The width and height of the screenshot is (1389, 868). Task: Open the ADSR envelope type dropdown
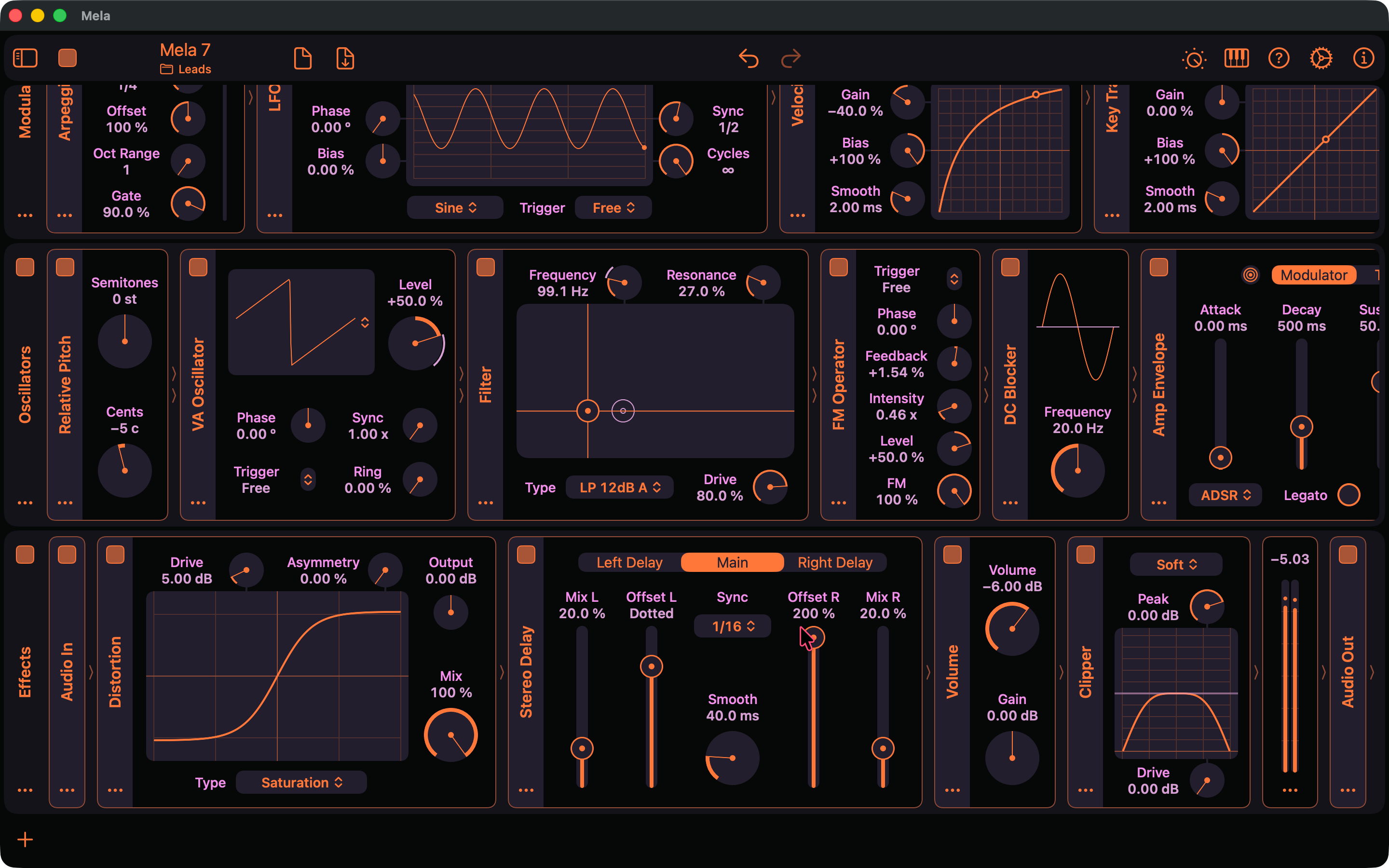(1226, 495)
